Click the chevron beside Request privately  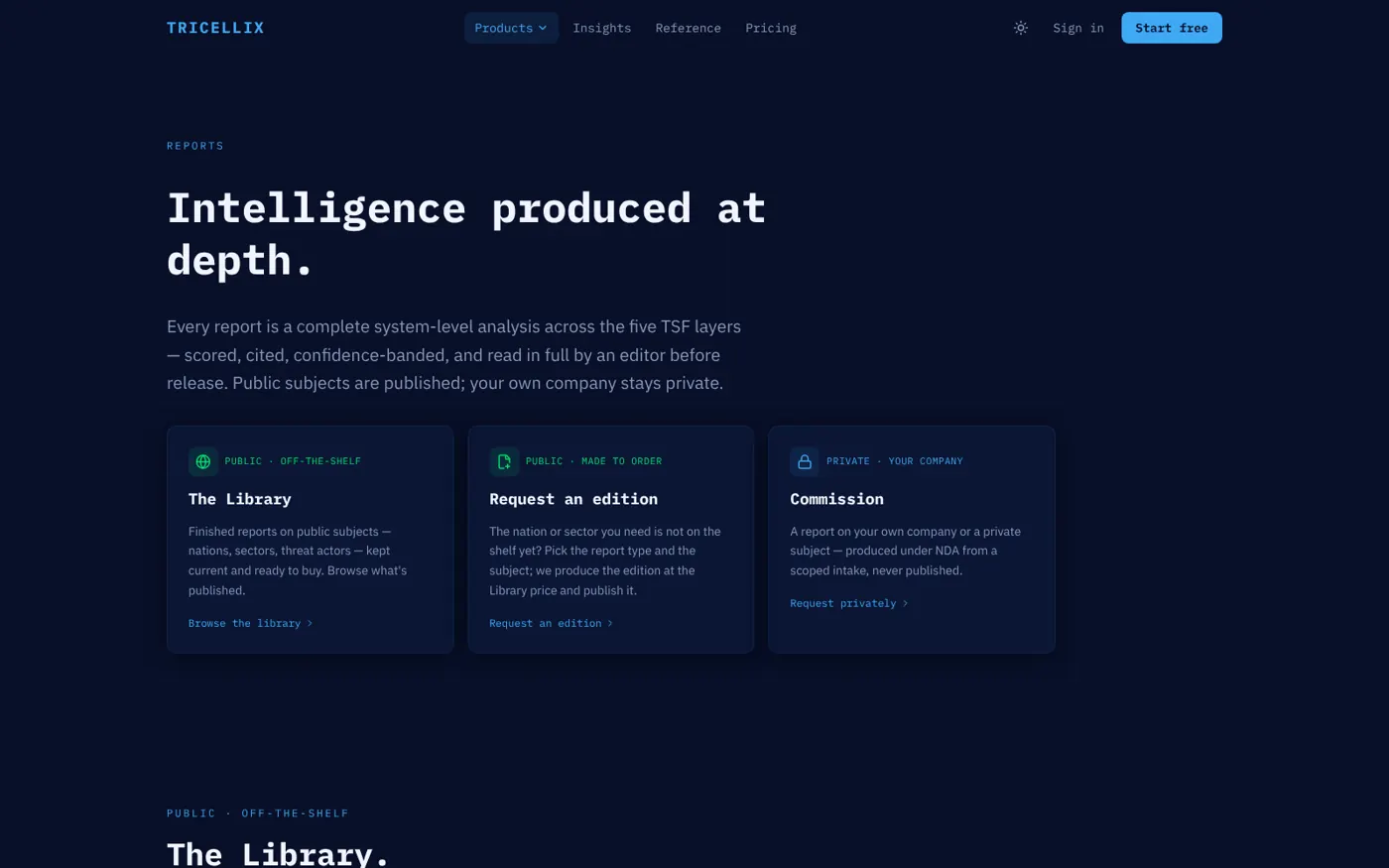coord(905,603)
